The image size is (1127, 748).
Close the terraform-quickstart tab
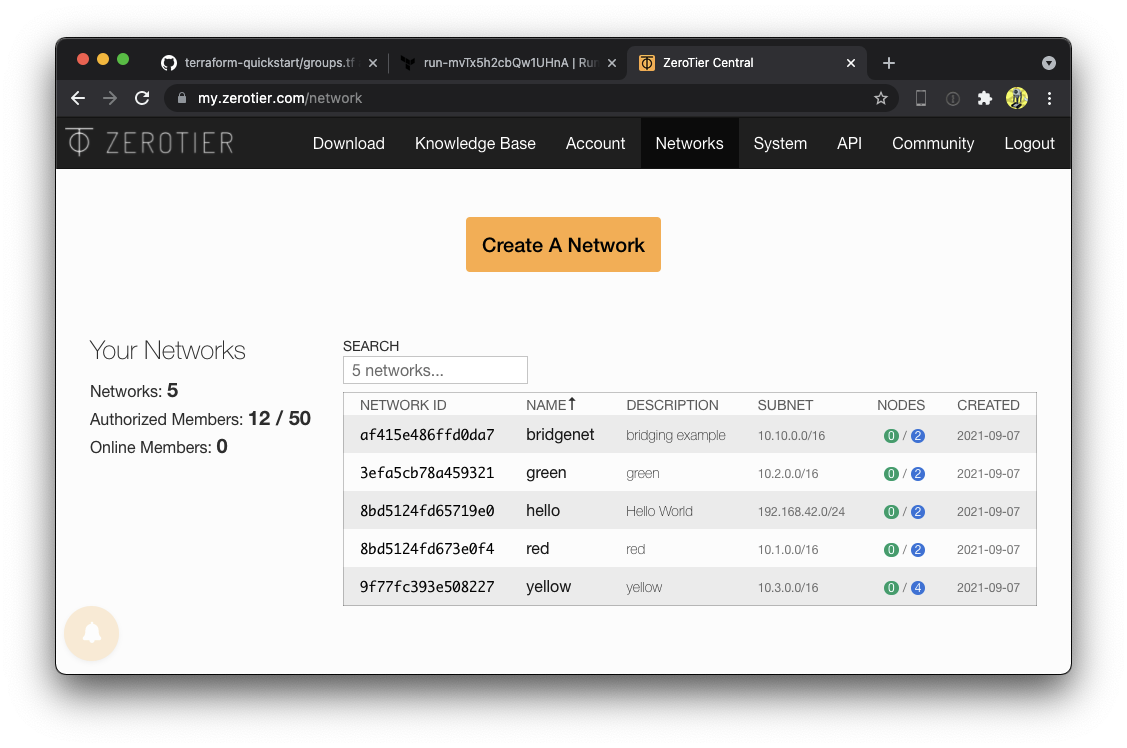coord(372,63)
